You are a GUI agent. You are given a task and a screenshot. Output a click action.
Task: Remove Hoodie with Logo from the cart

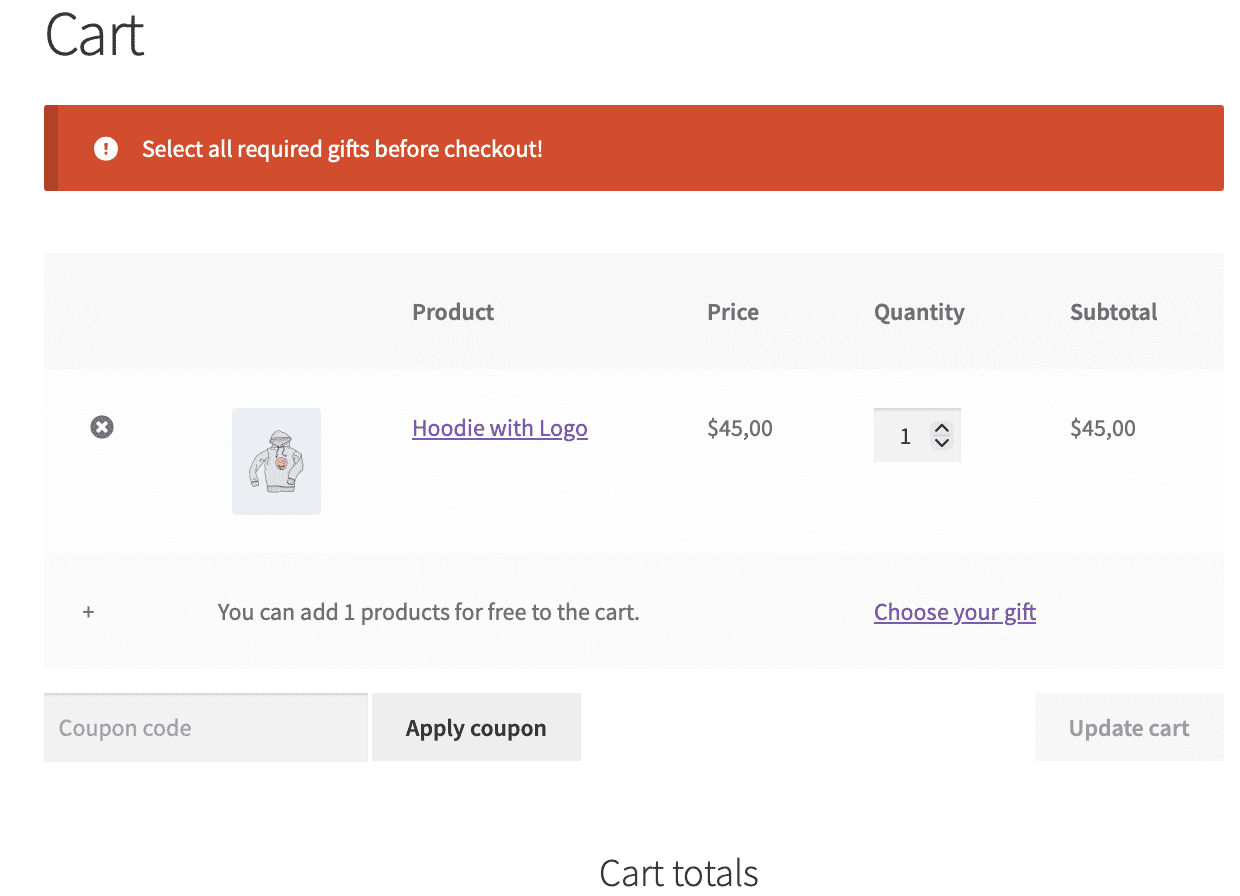click(101, 427)
